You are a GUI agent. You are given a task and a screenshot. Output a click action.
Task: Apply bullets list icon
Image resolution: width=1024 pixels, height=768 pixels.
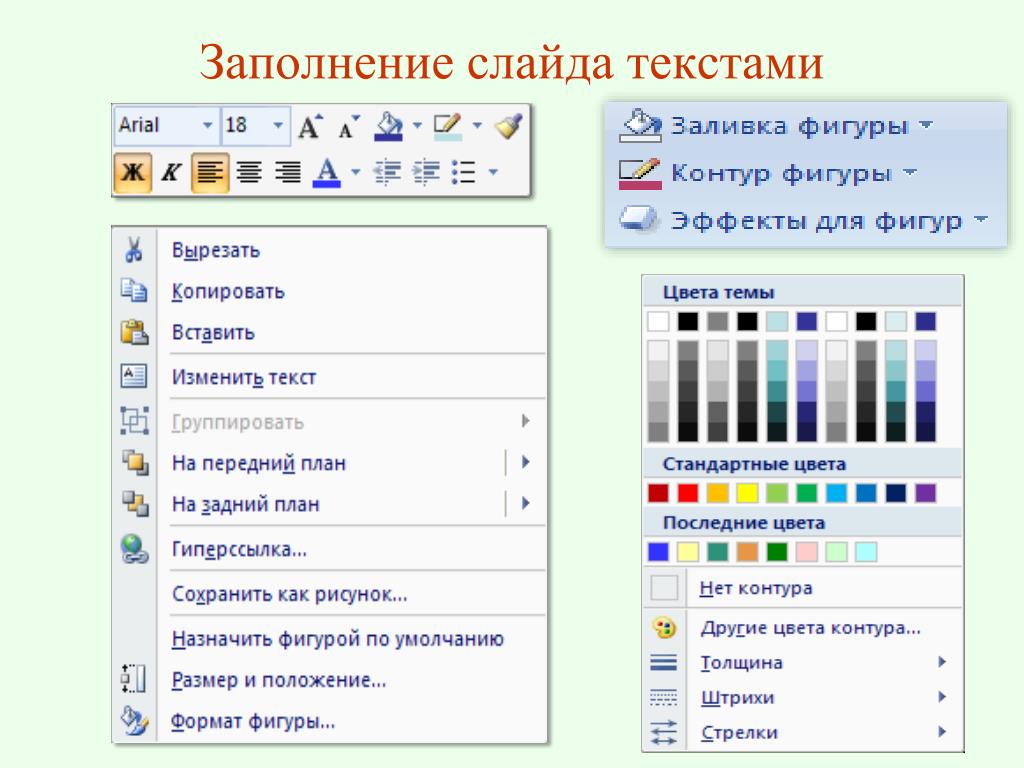(x=463, y=172)
